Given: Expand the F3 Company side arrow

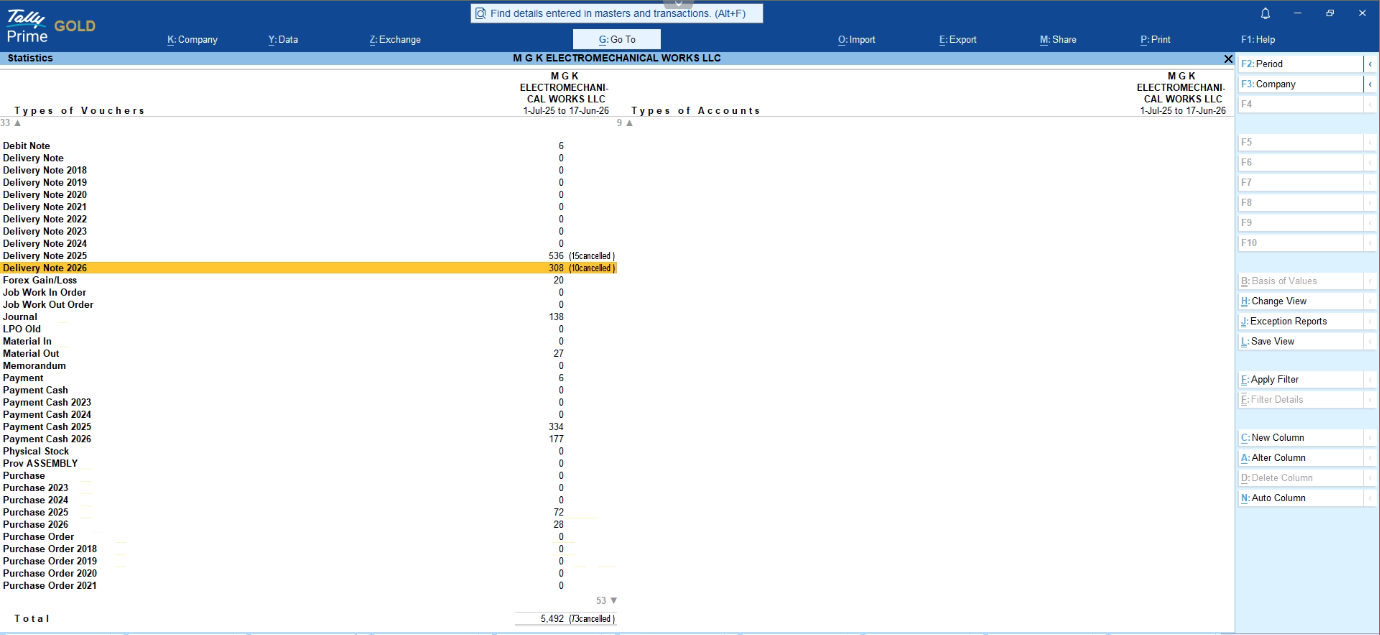Looking at the screenshot, I should (x=1370, y=84).
